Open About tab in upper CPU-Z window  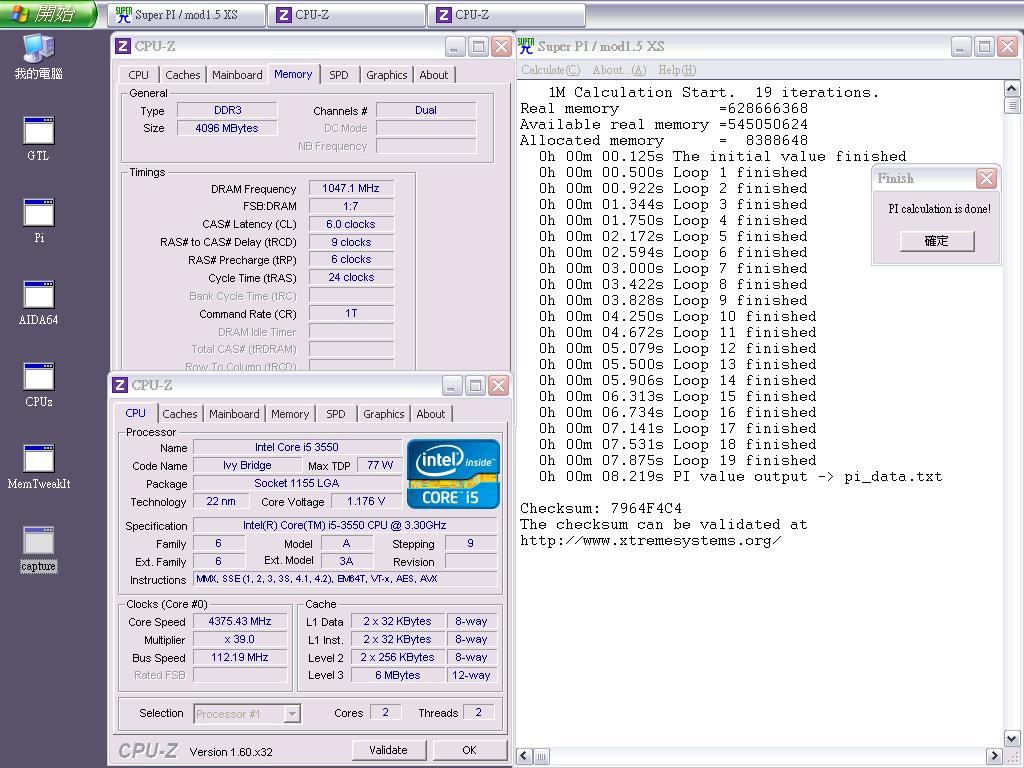pos(434,75)
